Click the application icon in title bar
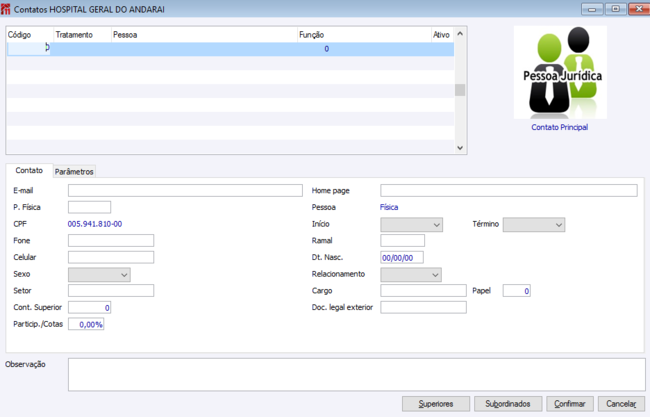Screen dimensions: 650x417 point(5,9)
